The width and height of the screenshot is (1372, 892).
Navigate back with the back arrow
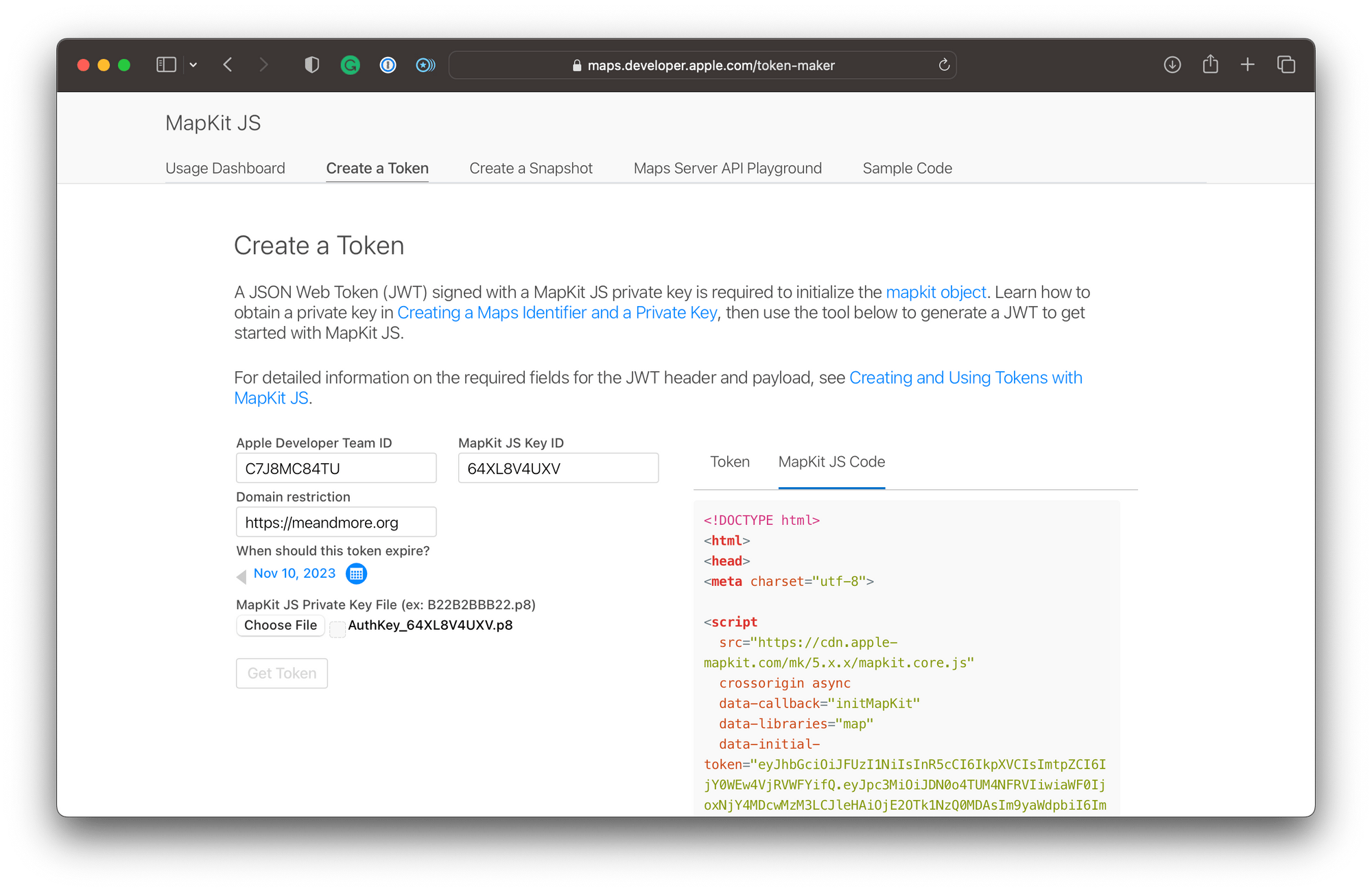pos(228,64)
